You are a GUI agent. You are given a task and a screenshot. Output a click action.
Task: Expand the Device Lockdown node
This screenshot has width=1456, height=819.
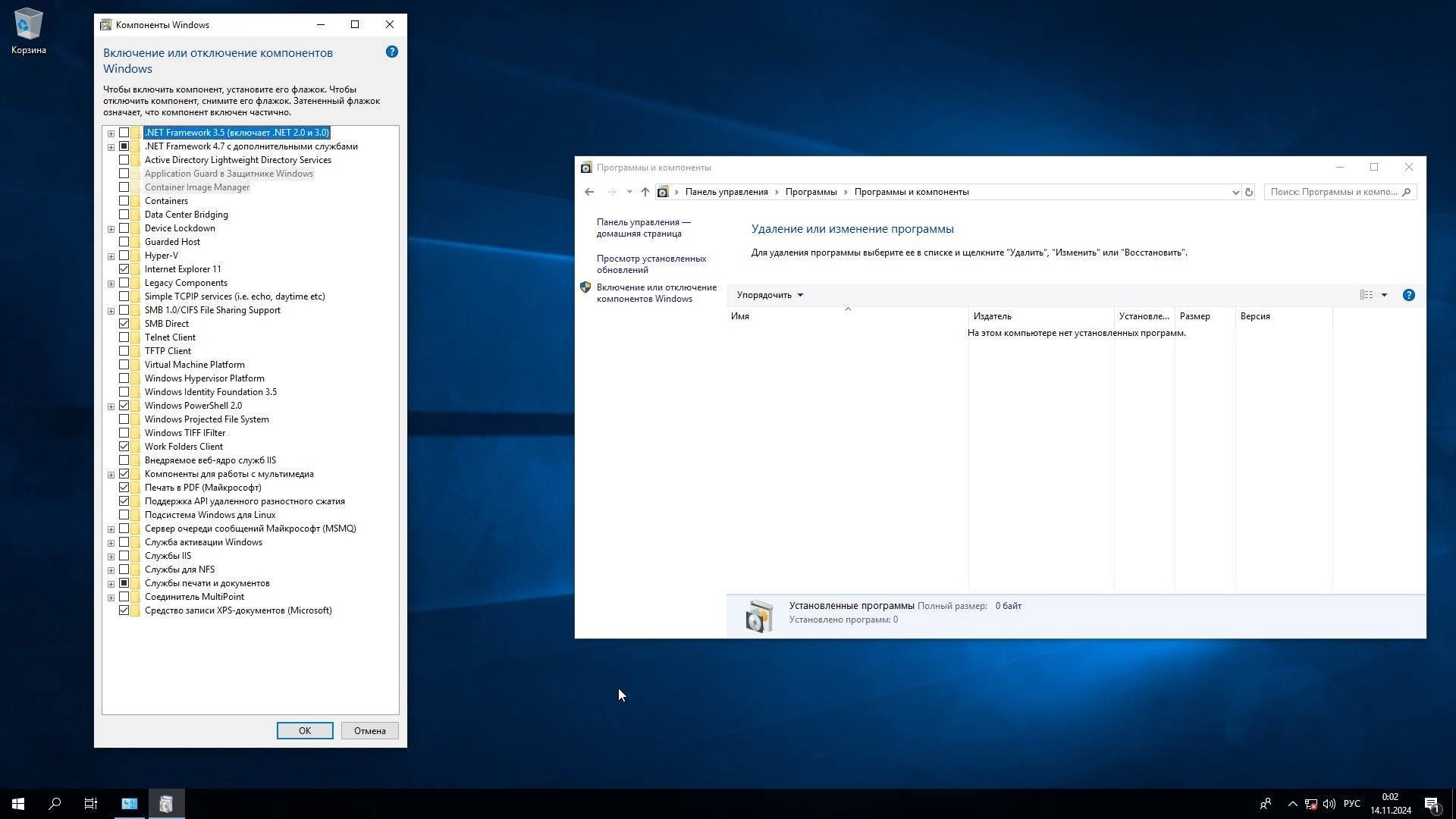pos(111,229)
